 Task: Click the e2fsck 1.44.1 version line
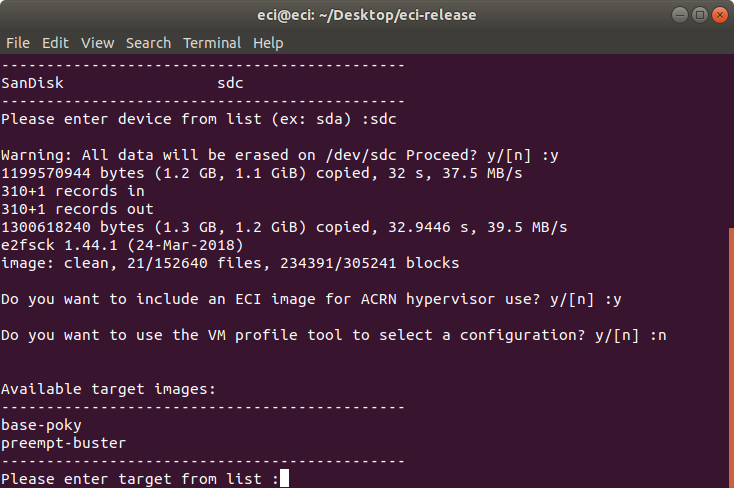(x=122, y=245)
